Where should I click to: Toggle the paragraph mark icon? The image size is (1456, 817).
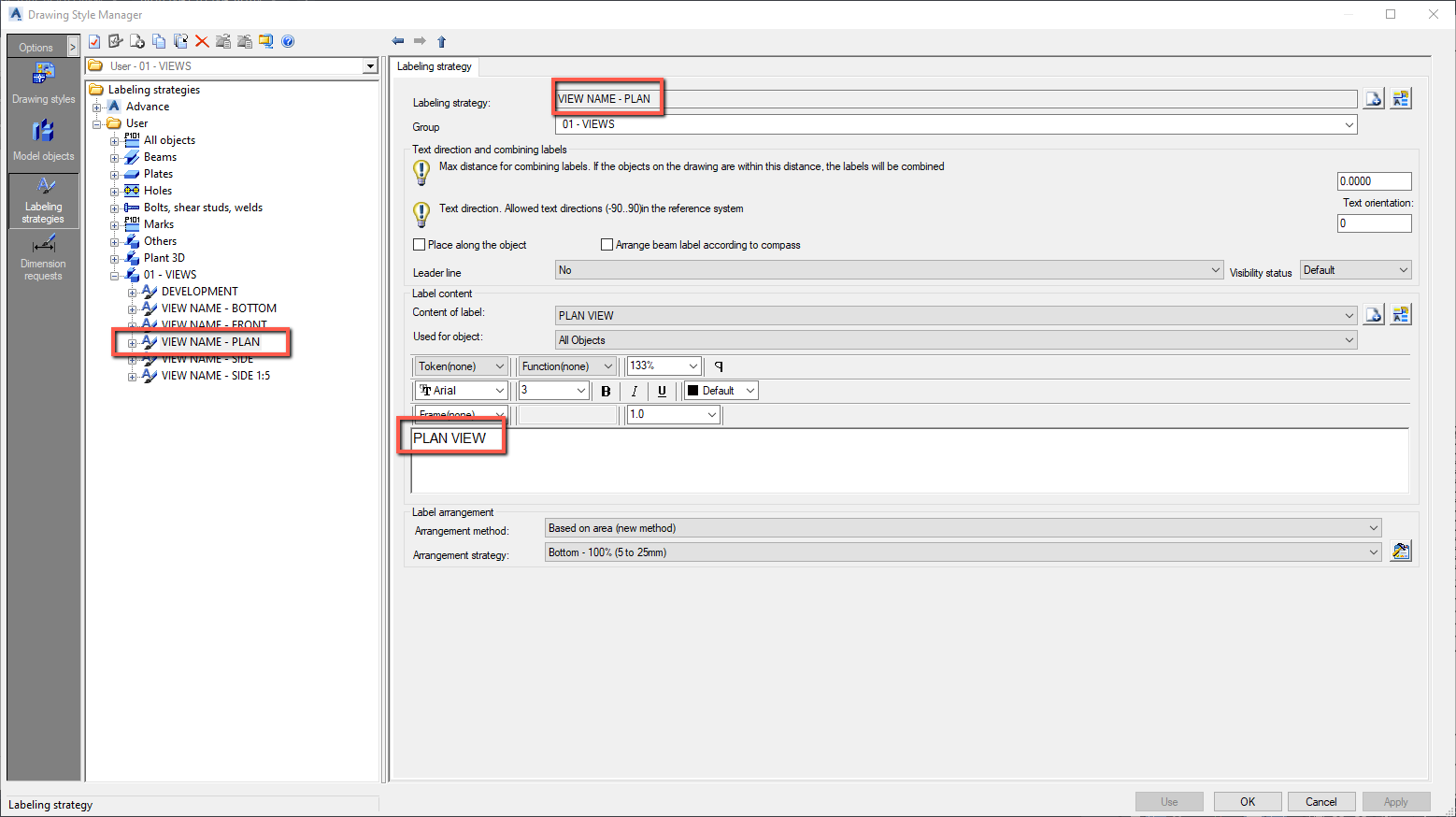pyautogui.click(x=719, y=366)
